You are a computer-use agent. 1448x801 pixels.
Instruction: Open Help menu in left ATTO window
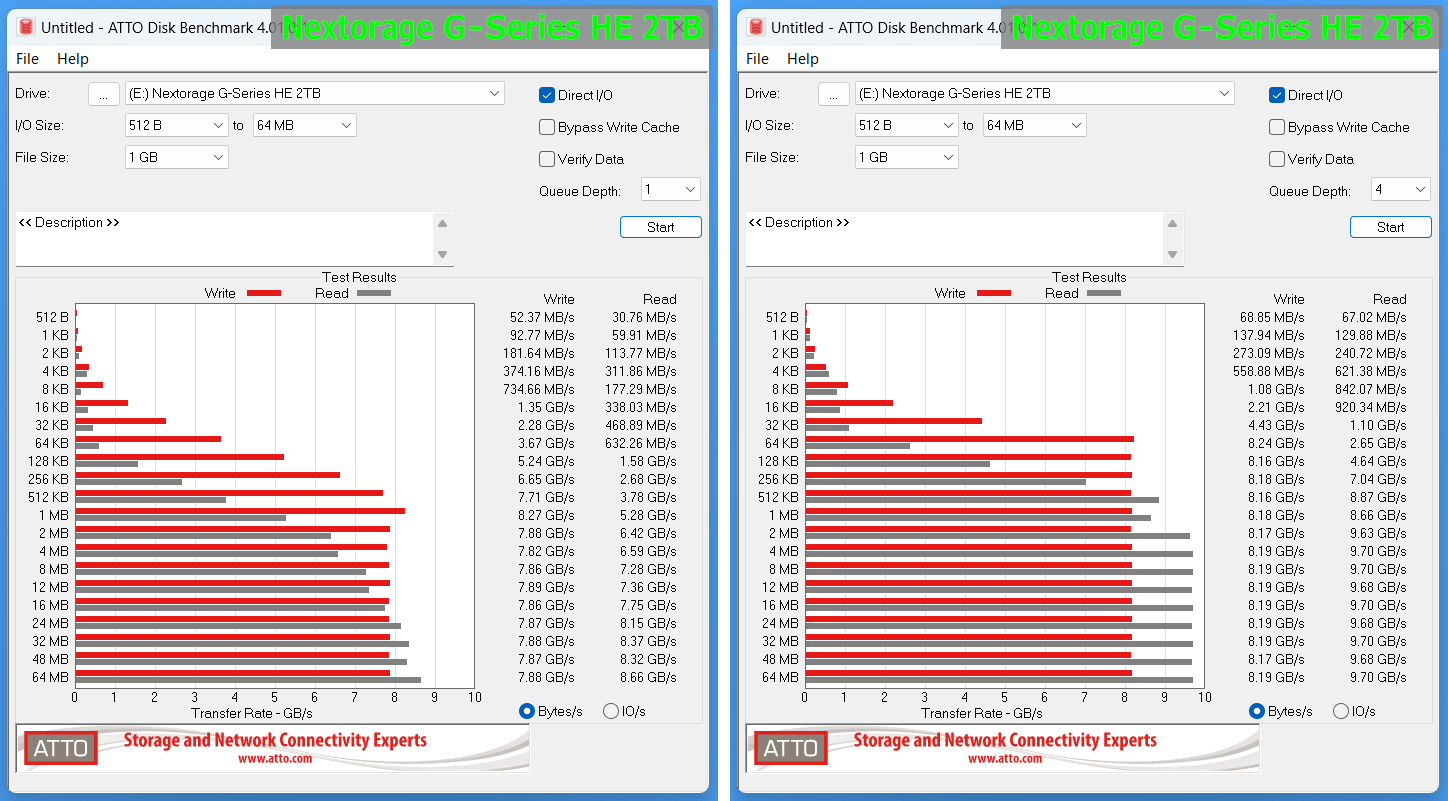(x=73, y=59)
